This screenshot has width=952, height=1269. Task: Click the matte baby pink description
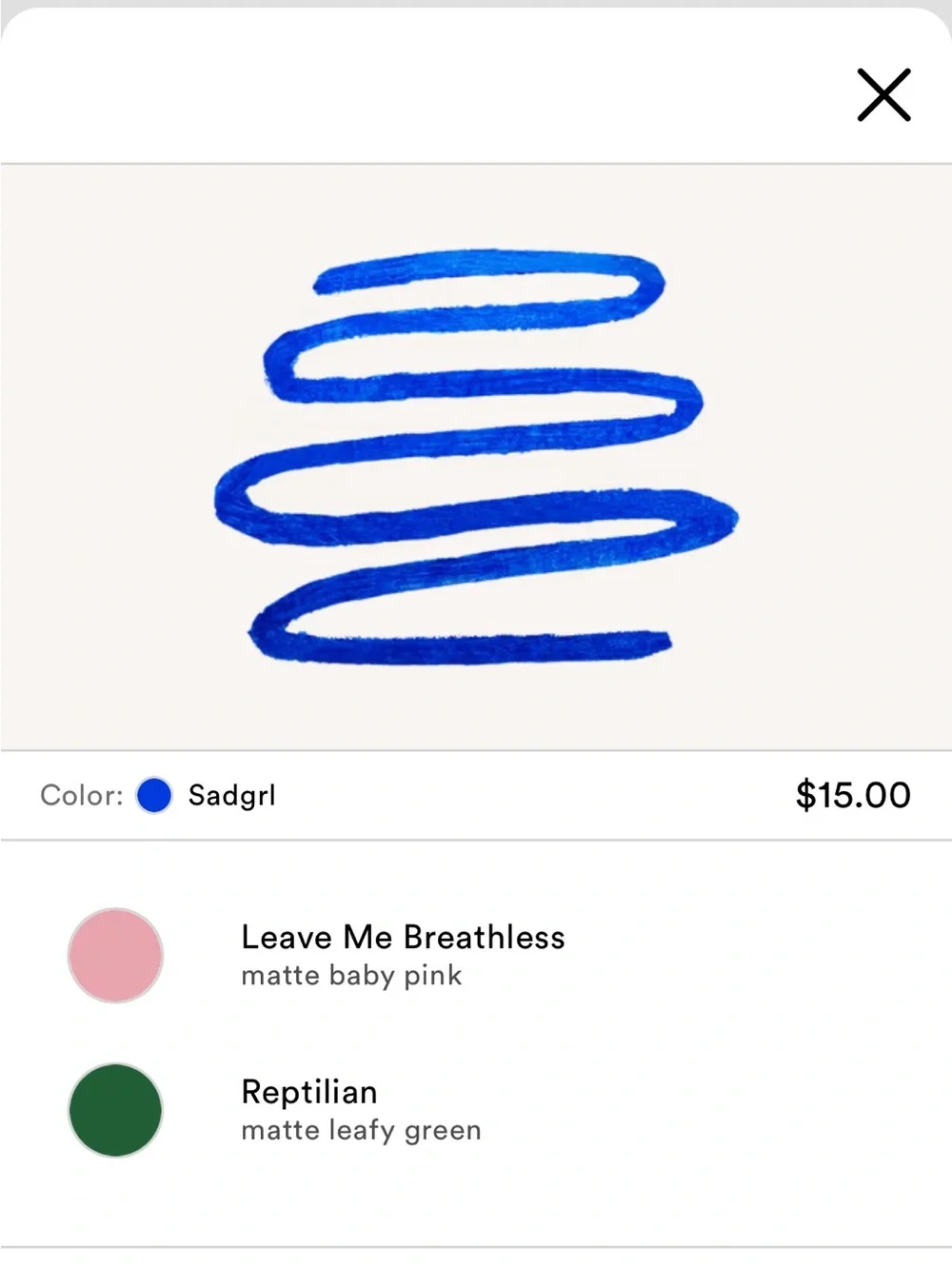351,976
